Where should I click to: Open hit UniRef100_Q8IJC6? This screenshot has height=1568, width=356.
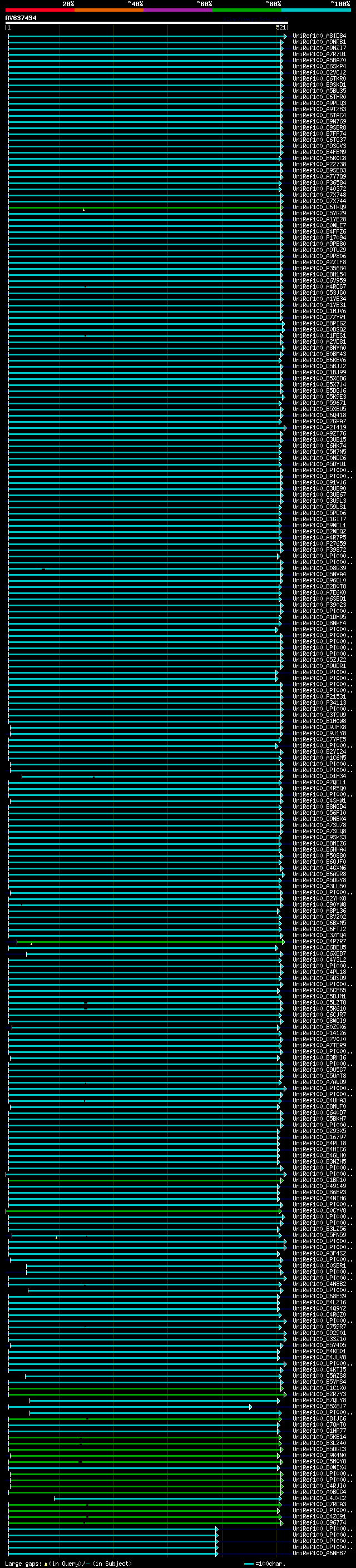point(319,1419)
